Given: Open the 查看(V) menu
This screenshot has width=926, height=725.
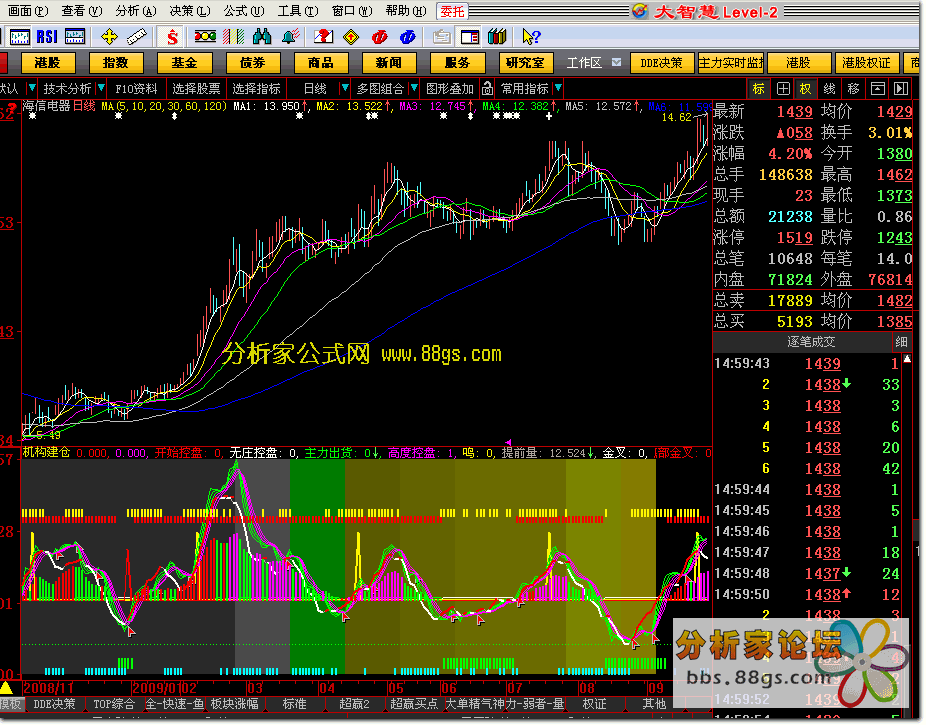Looking at the screenshot, I should pyautogui.click(x=81, y=11).
